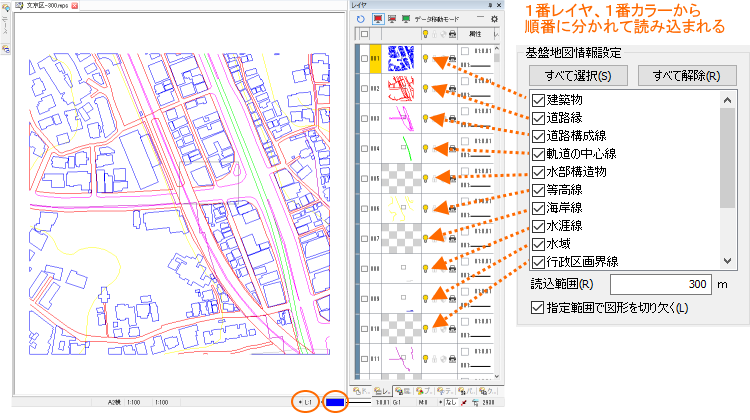This screenshot has width=750, height=420.
Task: Click the printer icon on layer 002
Action: (451, 90)
